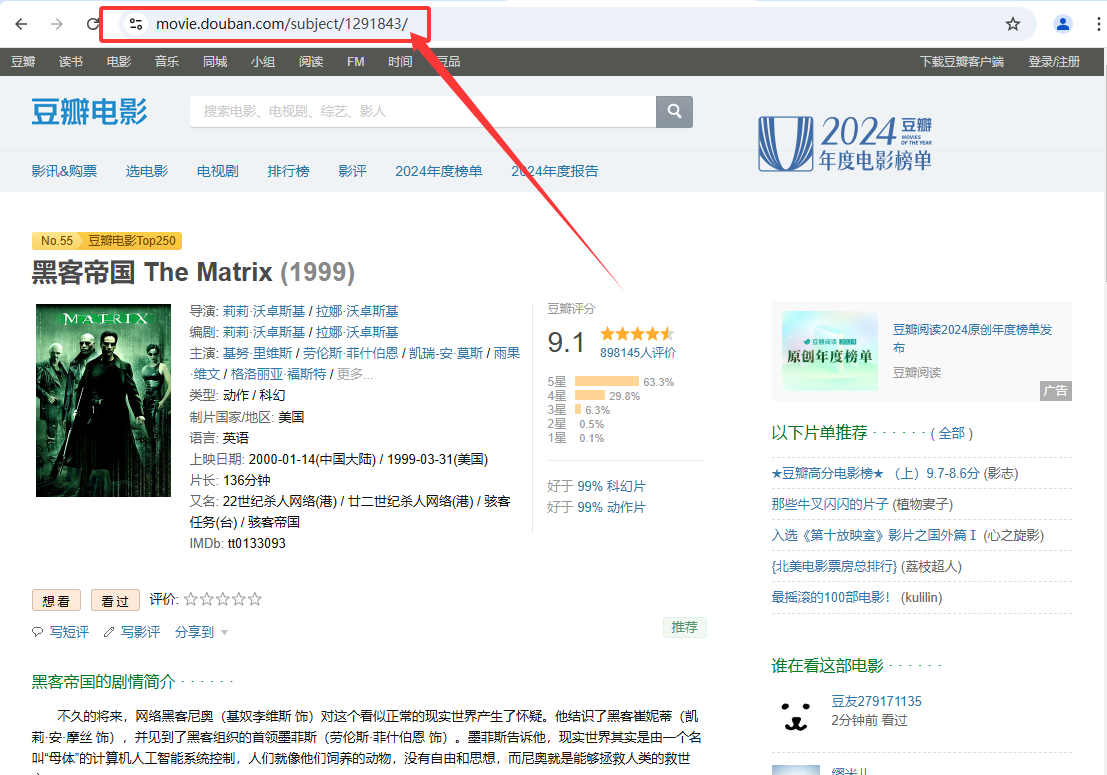The height and width of the screenshot is (775, 1107).
Task: Rate the movie two stars
Action: (207, 599)
